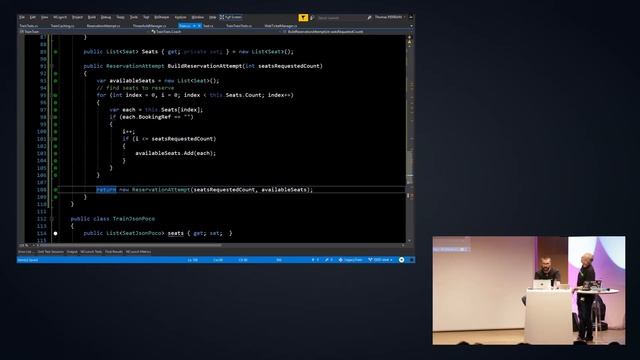Screen dimensions: 640x360
Task: Open the Help menu
Action: [212, 17]
